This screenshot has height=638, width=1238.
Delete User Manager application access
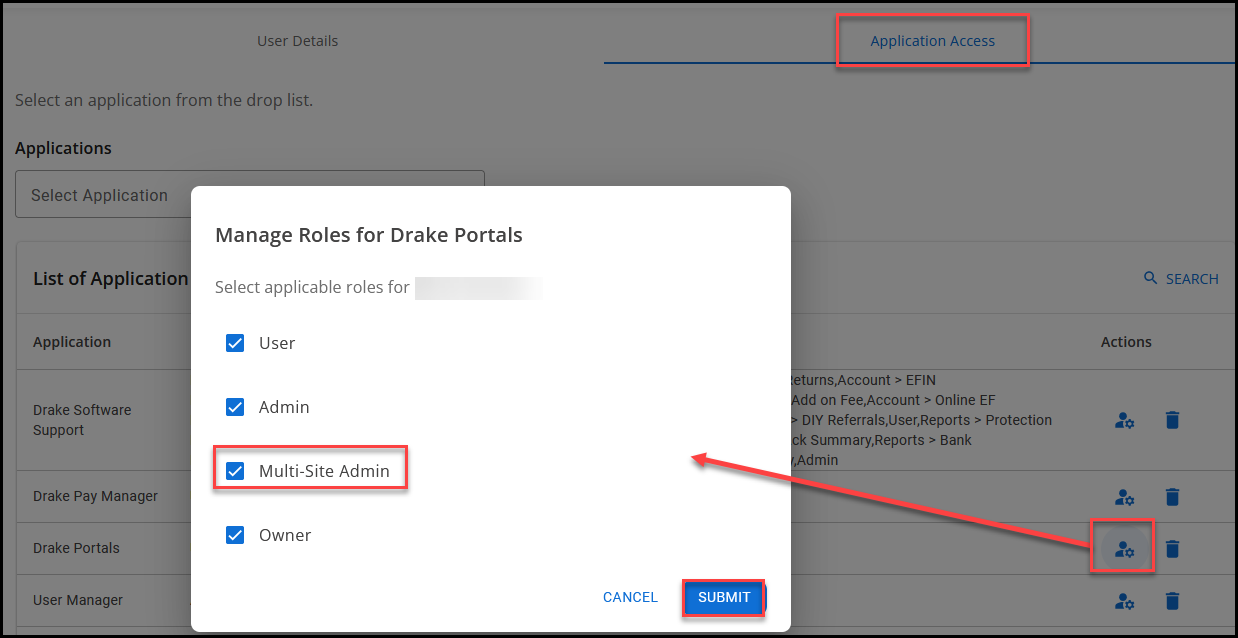[1171, 601]
